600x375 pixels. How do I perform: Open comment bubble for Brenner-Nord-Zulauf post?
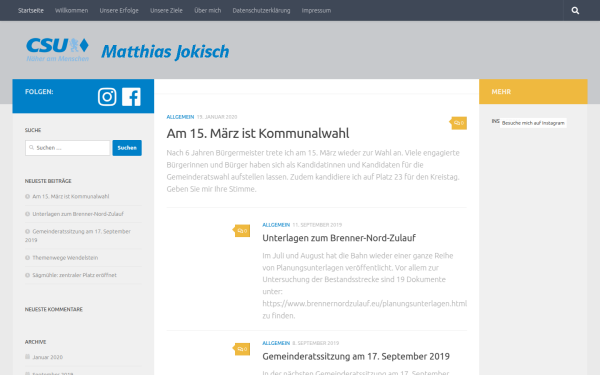(x=242, y=231)
